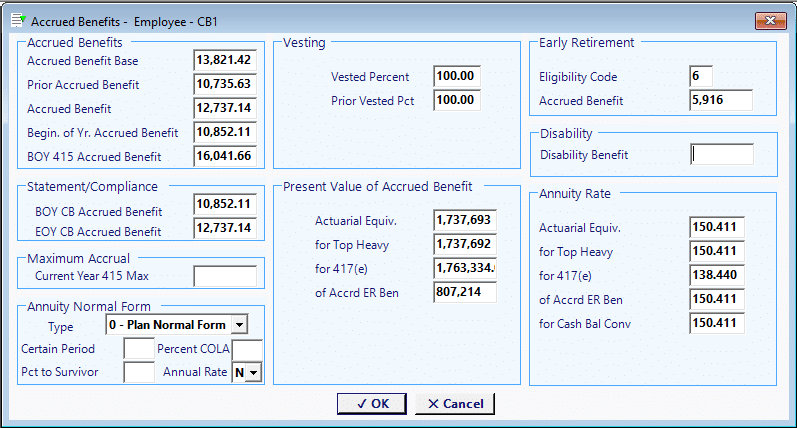
Task: Click the Statement/Compliance group heading
Action: pos(92,187)
